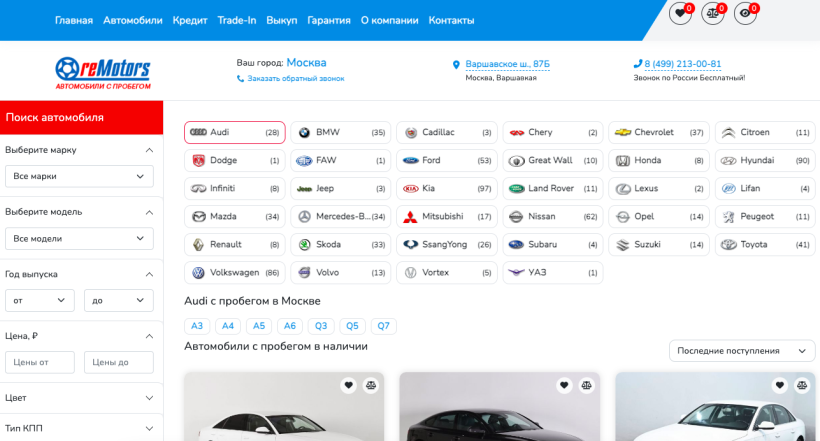Click the map pin icon near the address
The height and width of the screenshot is (441, 820).
[x=456, y=65]
